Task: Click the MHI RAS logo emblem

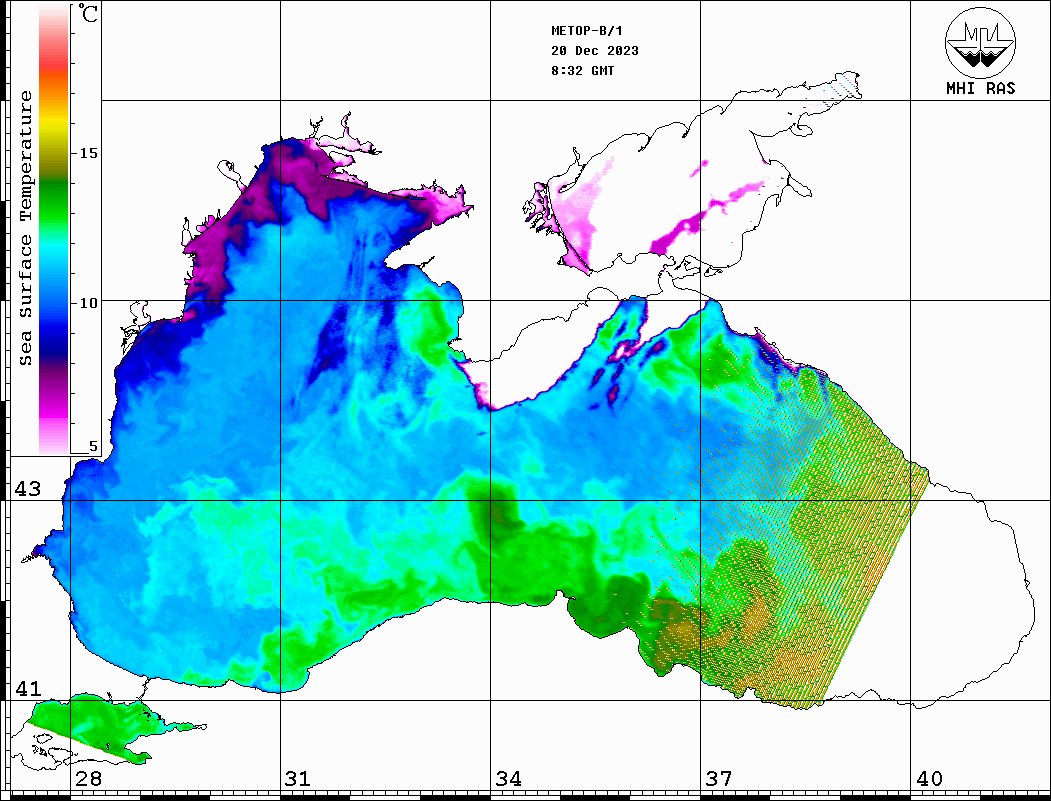Action: [980, 42]
